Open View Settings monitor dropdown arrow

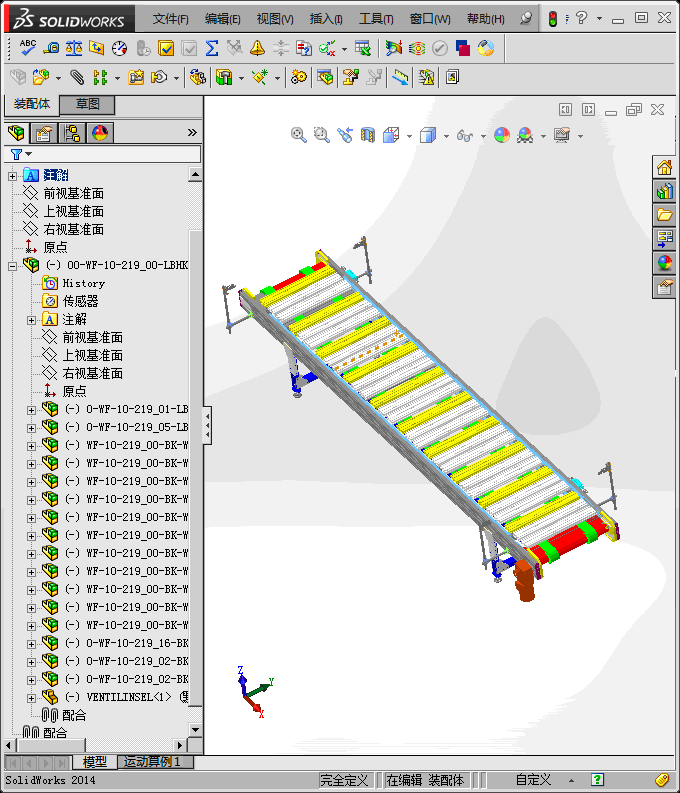(x=580, y=136)
